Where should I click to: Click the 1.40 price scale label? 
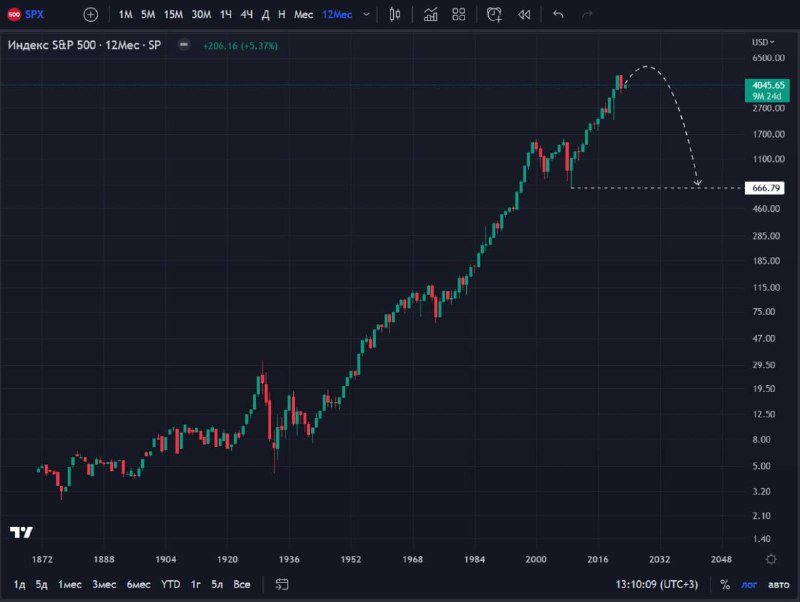click(761, 539)
